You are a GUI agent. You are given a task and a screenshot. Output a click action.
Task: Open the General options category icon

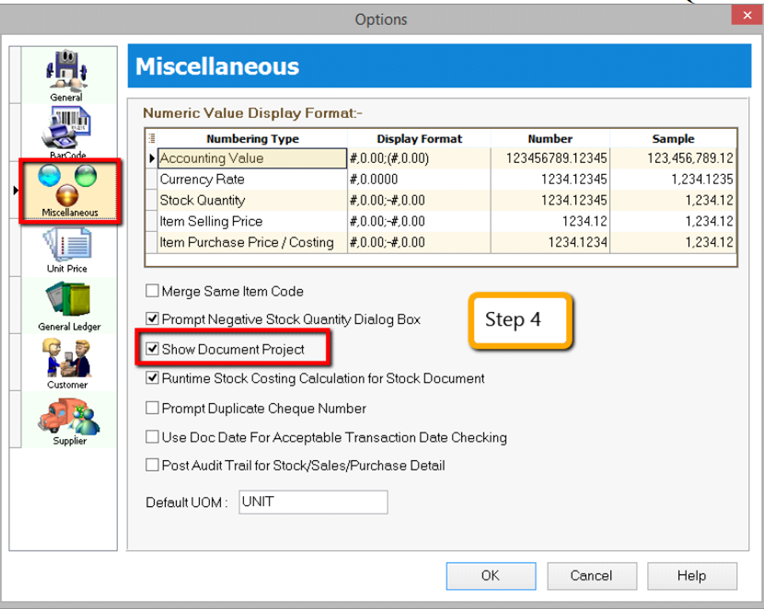67,74
